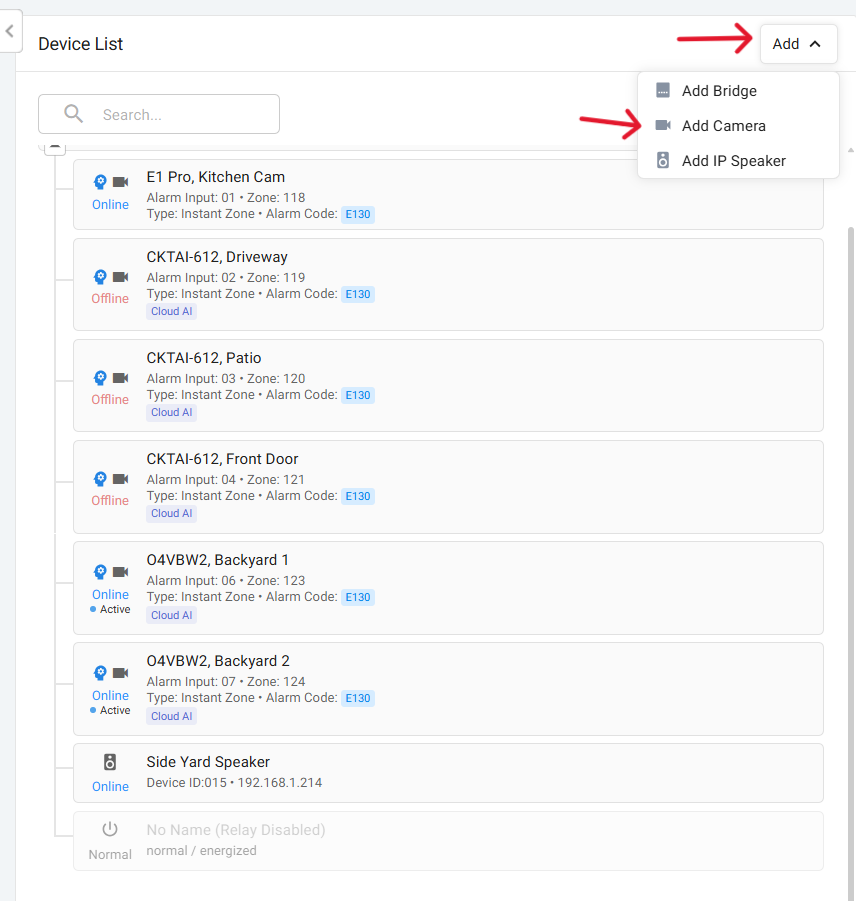
Task: Click the AI head icon for Driveway camera
Action: click(100, 277)
